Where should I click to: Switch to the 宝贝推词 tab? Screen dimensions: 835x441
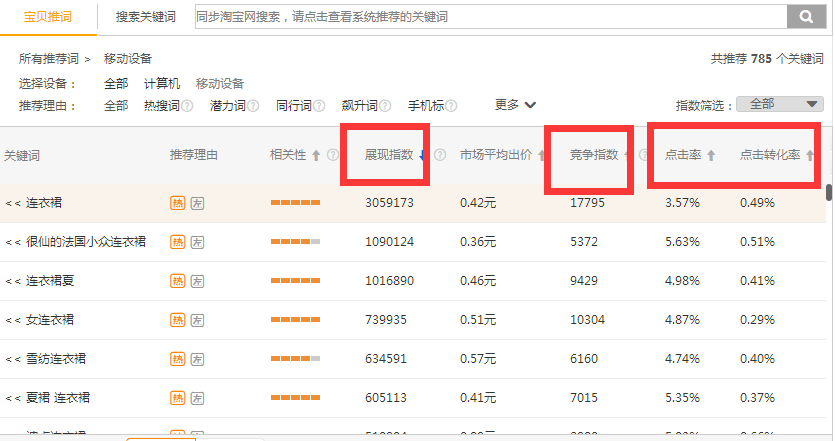(49, 17)
